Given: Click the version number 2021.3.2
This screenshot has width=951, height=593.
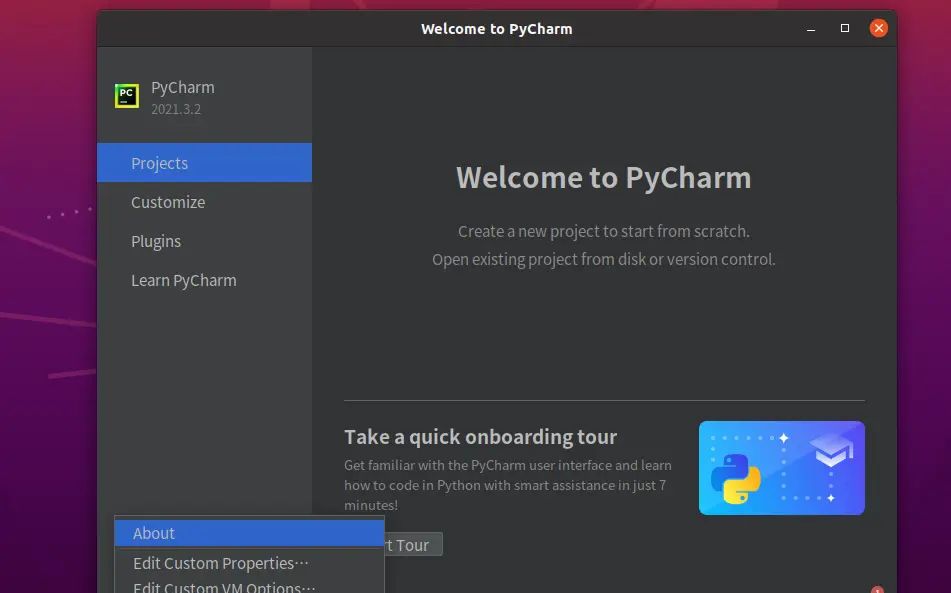Looking at the screenshot, I should [176, 109].
